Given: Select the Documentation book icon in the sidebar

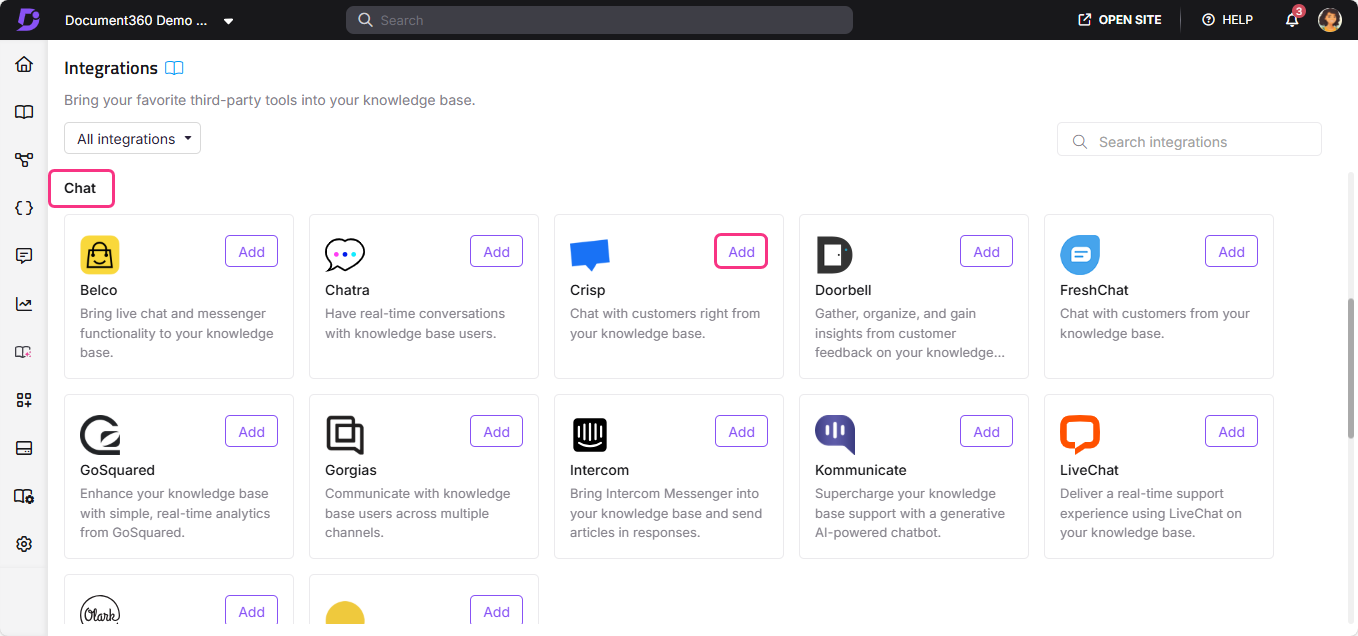Looking at the screenshot, I should click(24, 112).
